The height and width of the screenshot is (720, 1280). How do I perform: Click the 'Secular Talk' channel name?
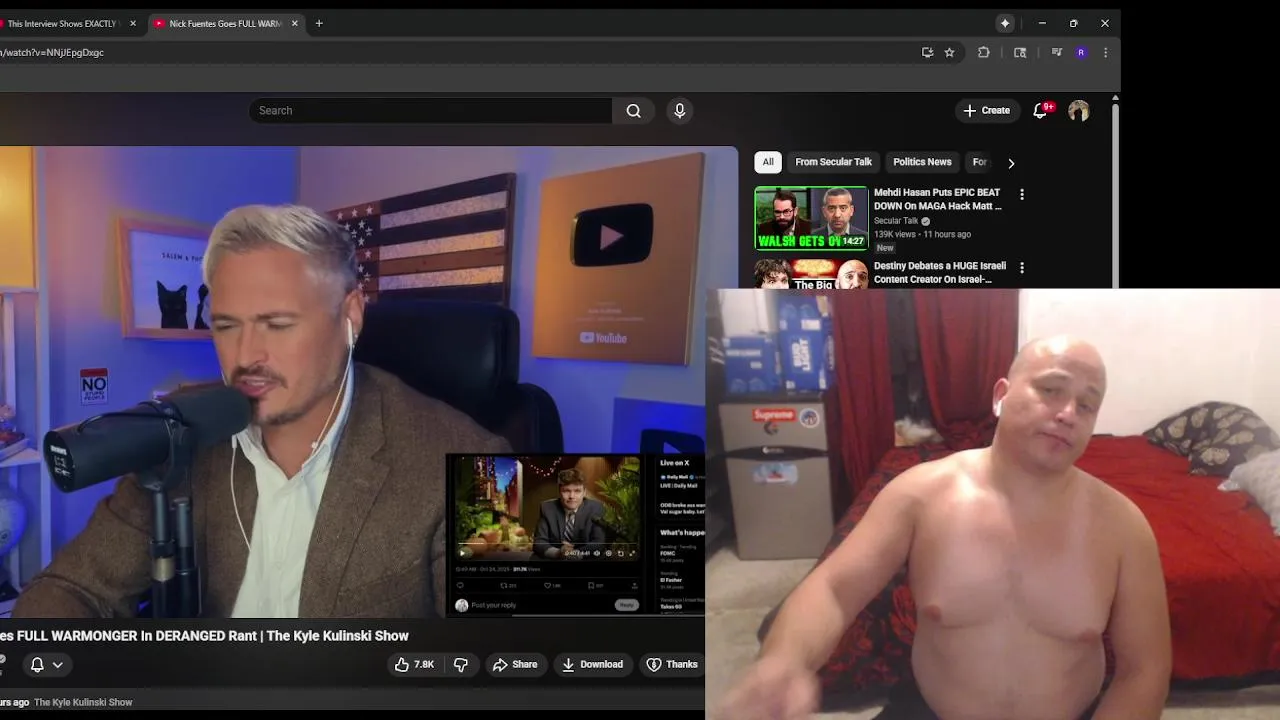pos(896,221)
